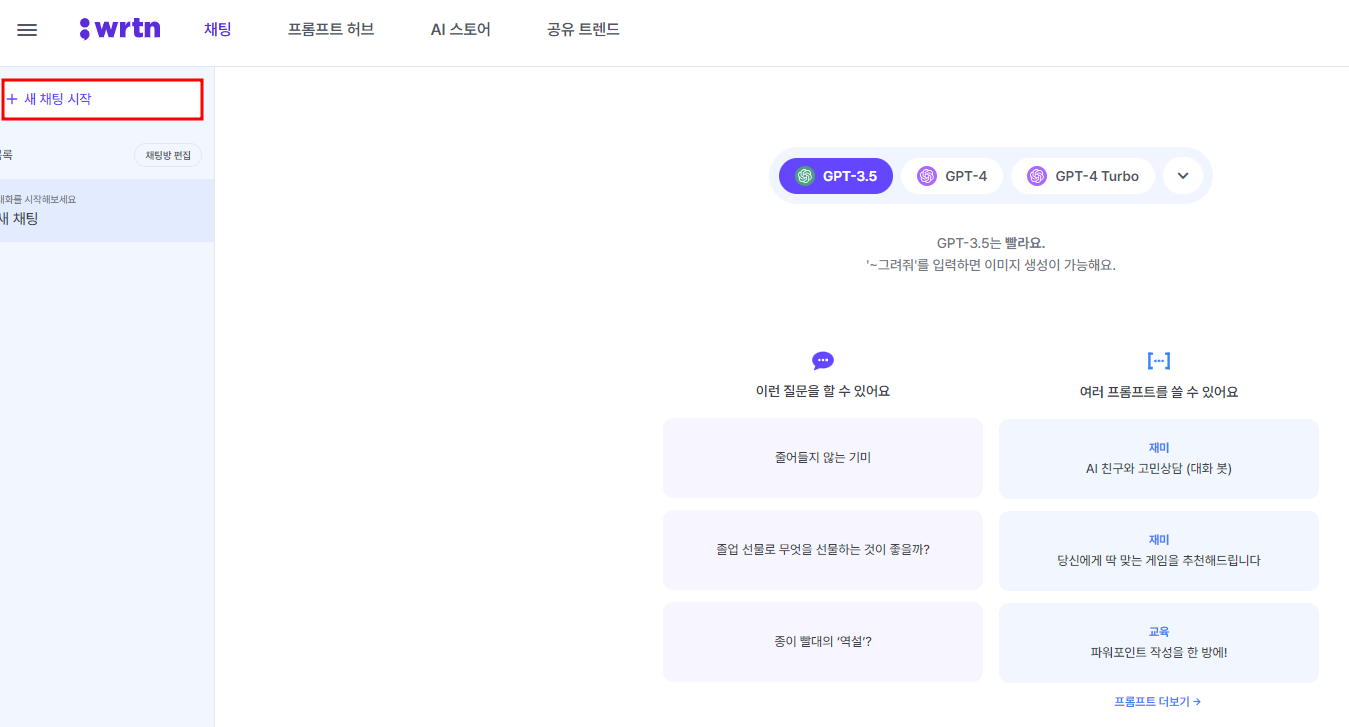The width and height of the screenshot is (1349, 727).
Task: Click the bracket prompt icon
Action: pos(1159,361)
